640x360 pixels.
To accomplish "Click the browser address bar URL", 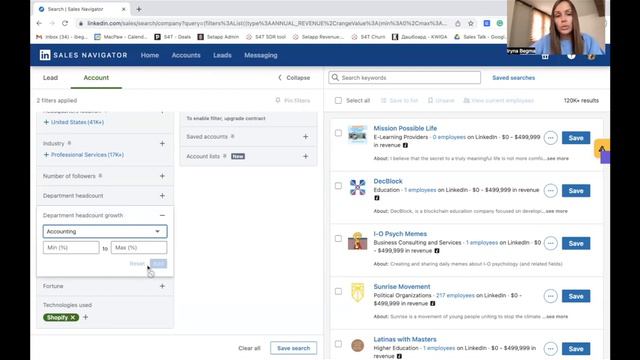I will pyautogui.click(x=267, y=24).
